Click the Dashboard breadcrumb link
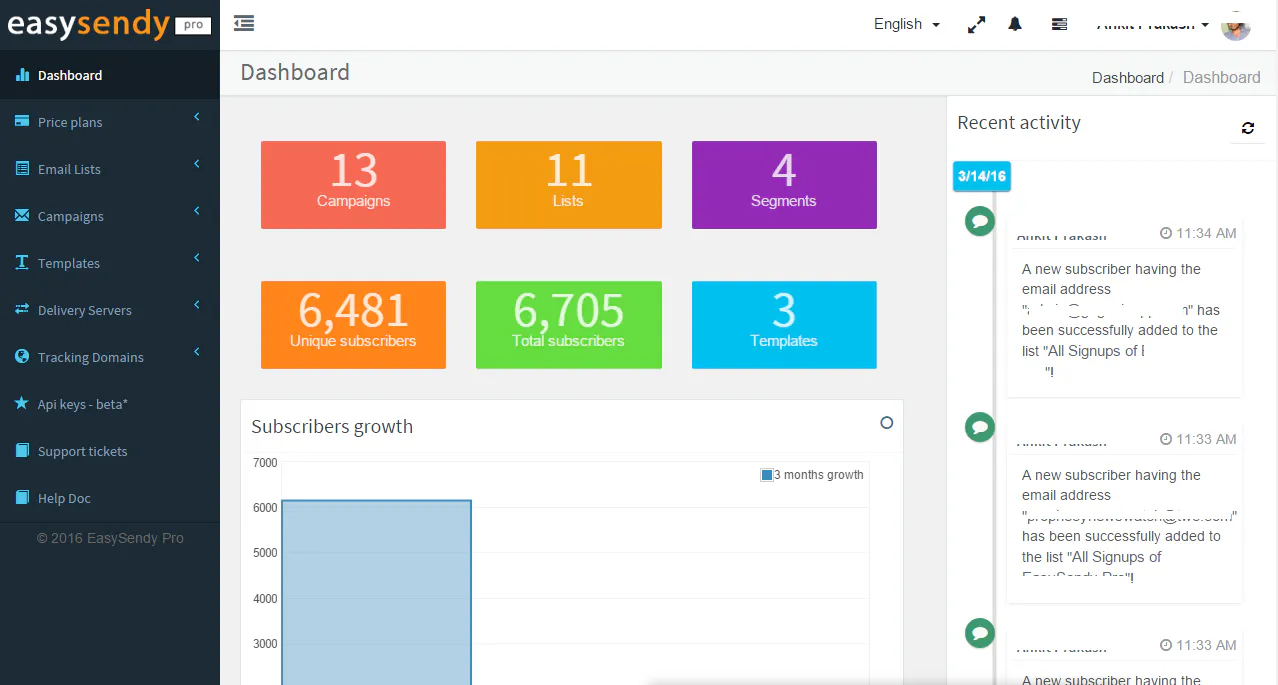Screen dimensions: 1278x685 point(1128,77)
